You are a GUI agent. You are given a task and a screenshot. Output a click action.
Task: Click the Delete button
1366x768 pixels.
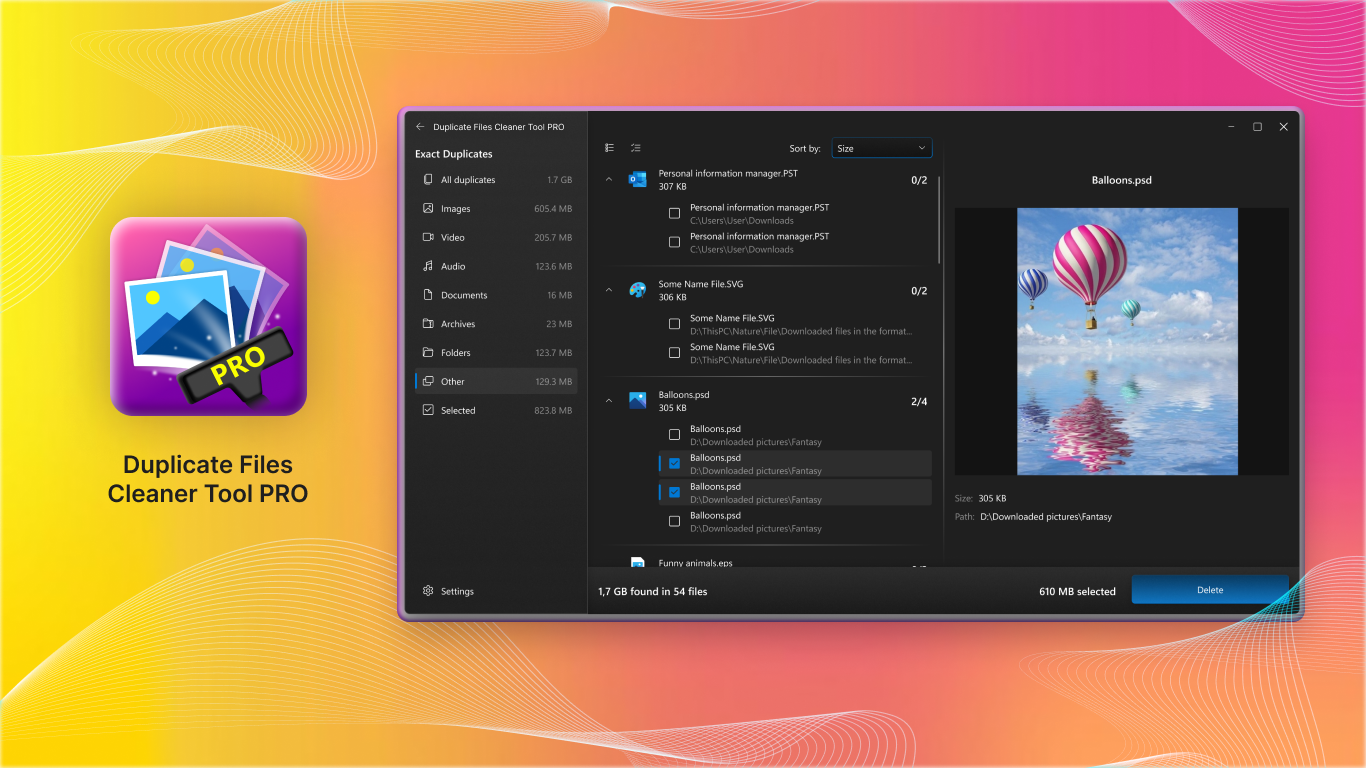coord(1210,590)
